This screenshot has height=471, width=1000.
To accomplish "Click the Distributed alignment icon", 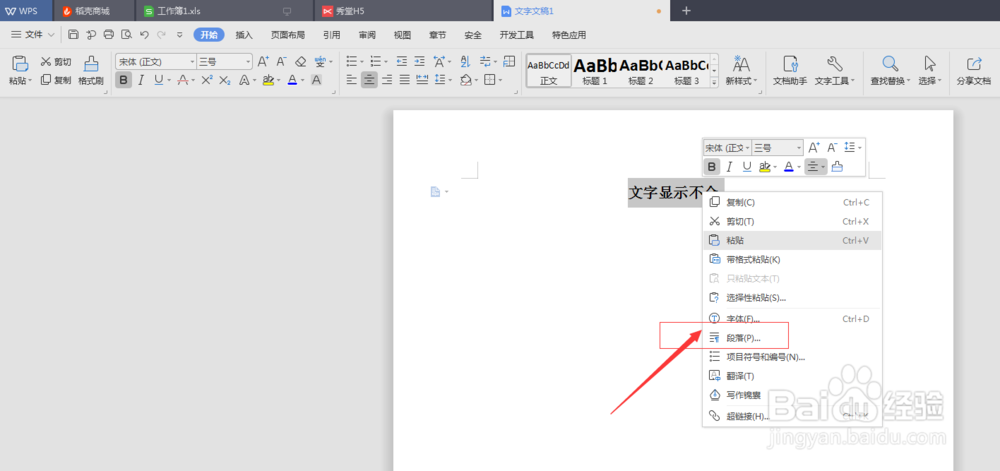I will tap(422, 80).
